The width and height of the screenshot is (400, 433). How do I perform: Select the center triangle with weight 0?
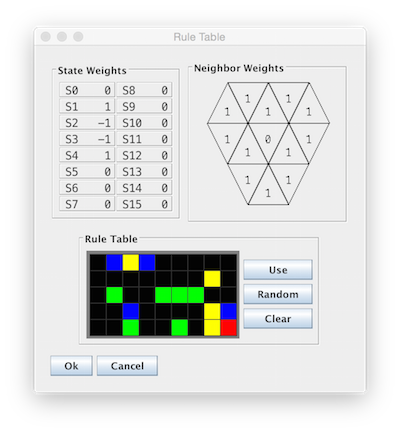268,138
